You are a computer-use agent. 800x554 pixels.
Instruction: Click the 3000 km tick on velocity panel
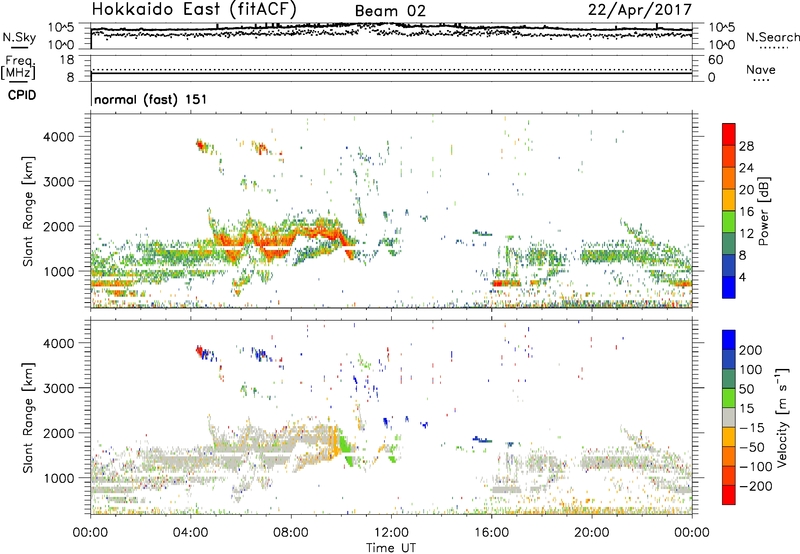(58, 388)
